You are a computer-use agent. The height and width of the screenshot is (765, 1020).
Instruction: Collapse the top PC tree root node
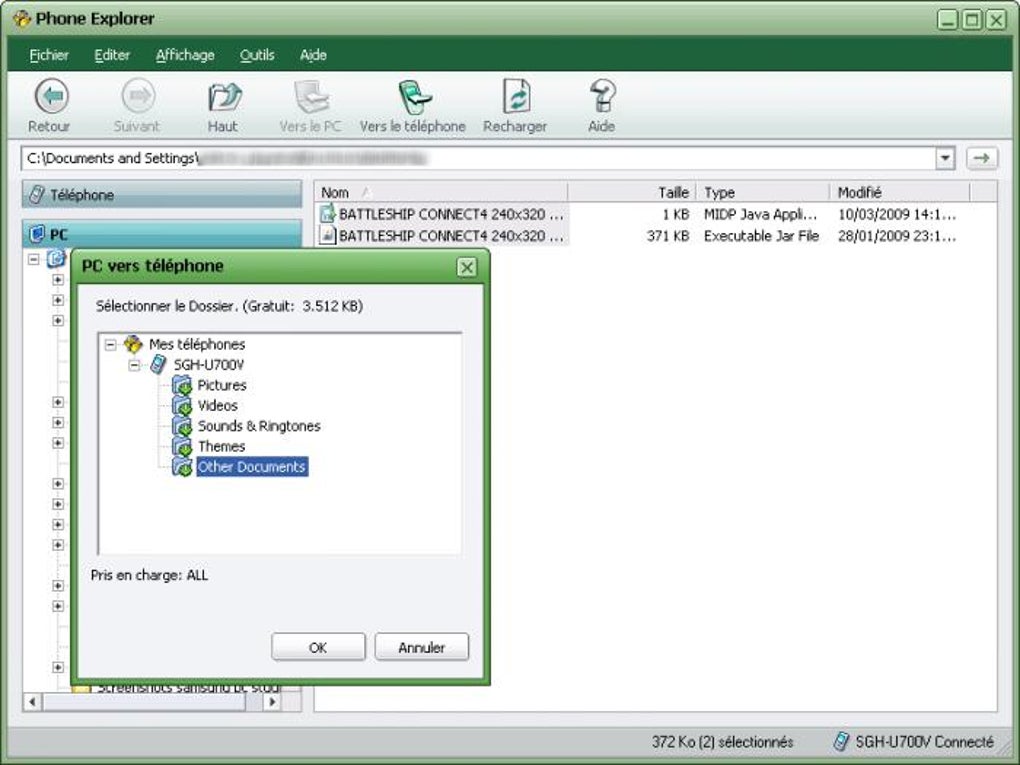[34, 260]
